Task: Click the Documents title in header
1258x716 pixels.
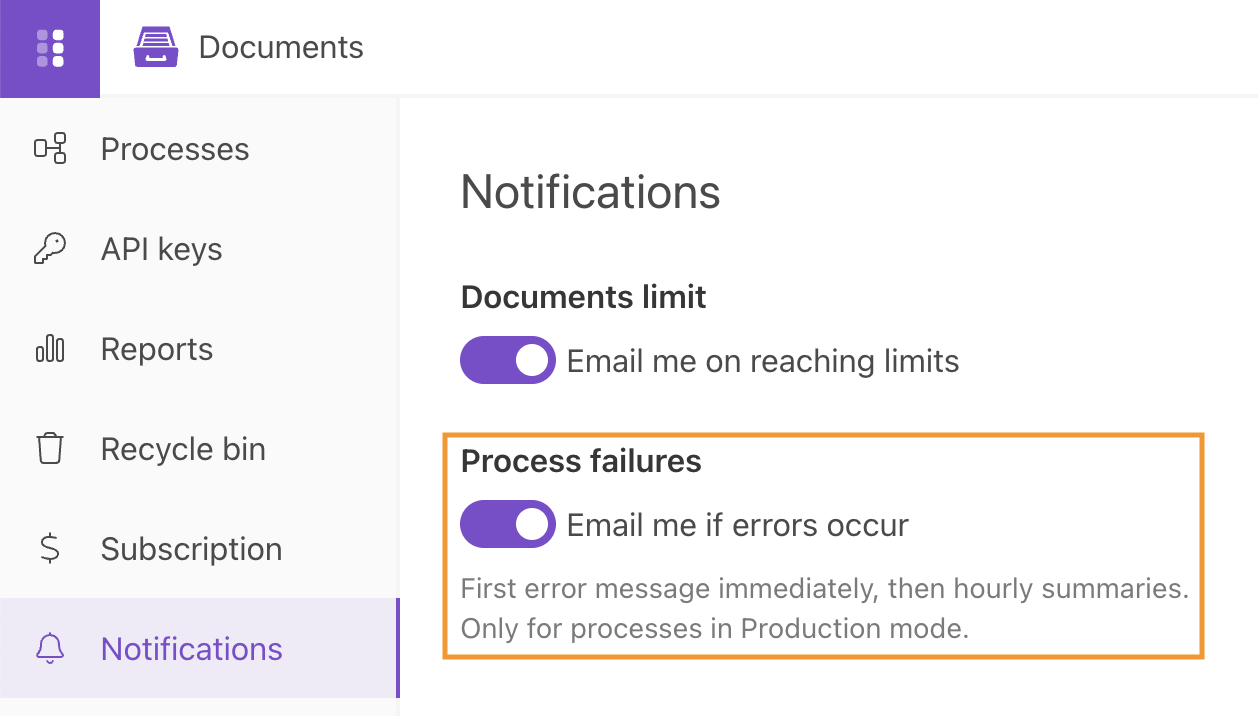Action: point(281,46)
